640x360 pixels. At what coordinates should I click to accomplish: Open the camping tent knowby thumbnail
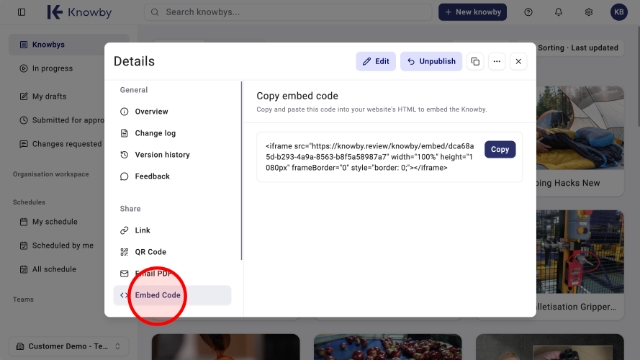point(580,128)
